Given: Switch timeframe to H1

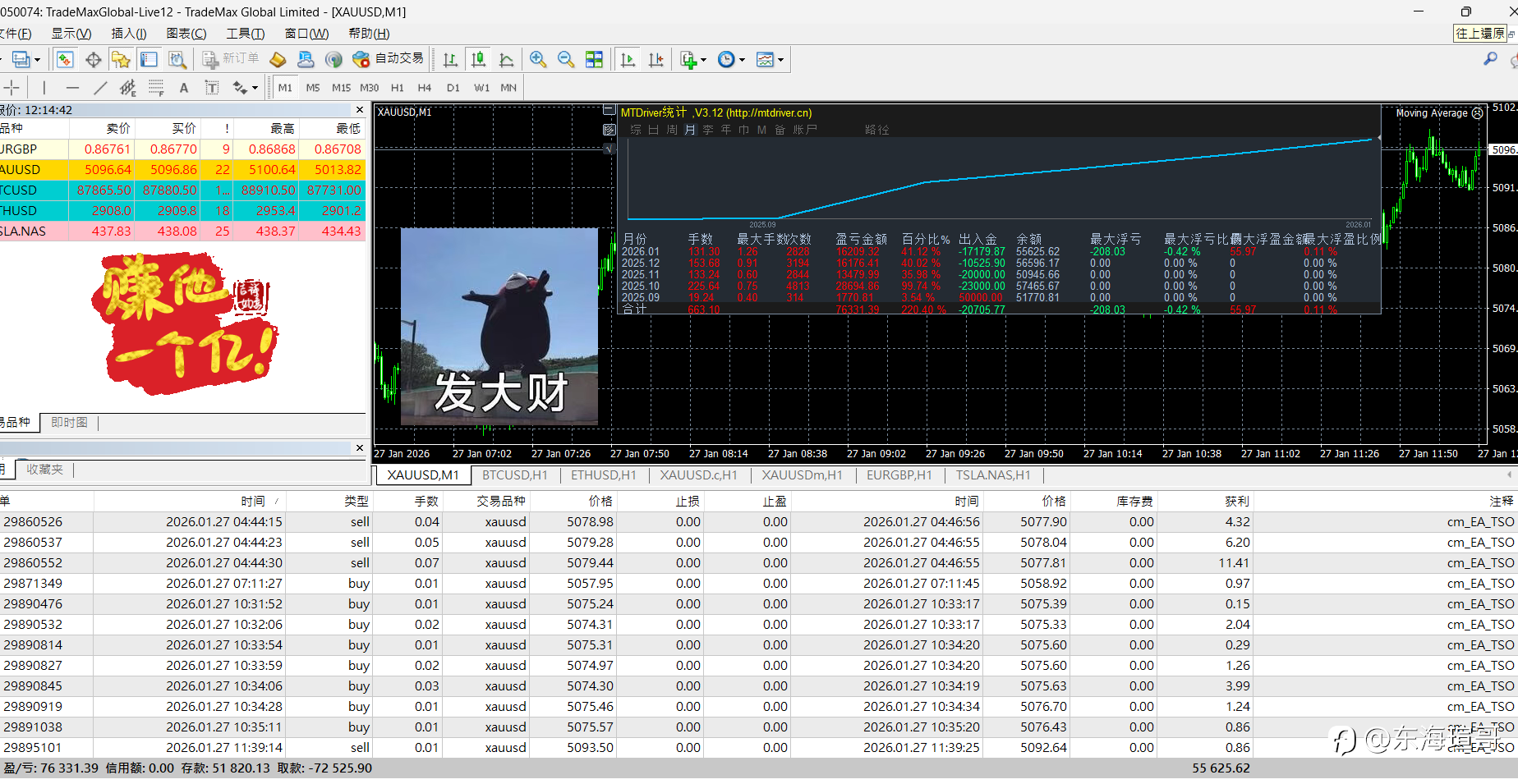Looking at the screenshot, I should tap(398, 88).
